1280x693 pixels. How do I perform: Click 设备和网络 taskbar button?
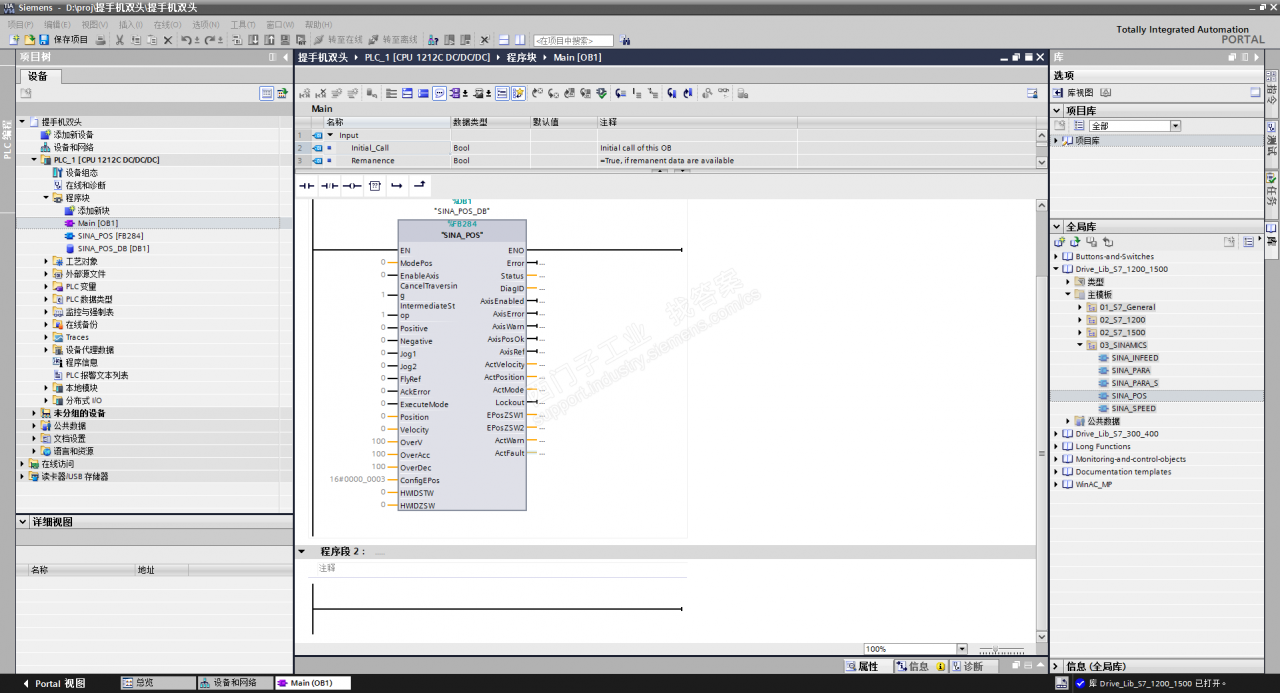tap(235, 683)
